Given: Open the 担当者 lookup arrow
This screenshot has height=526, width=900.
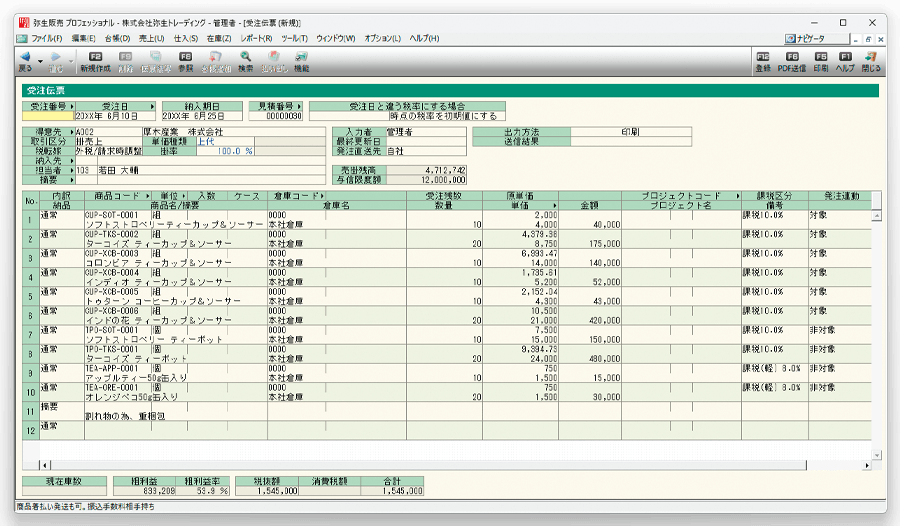Looking at the screenshot, I should pos(72,171).
